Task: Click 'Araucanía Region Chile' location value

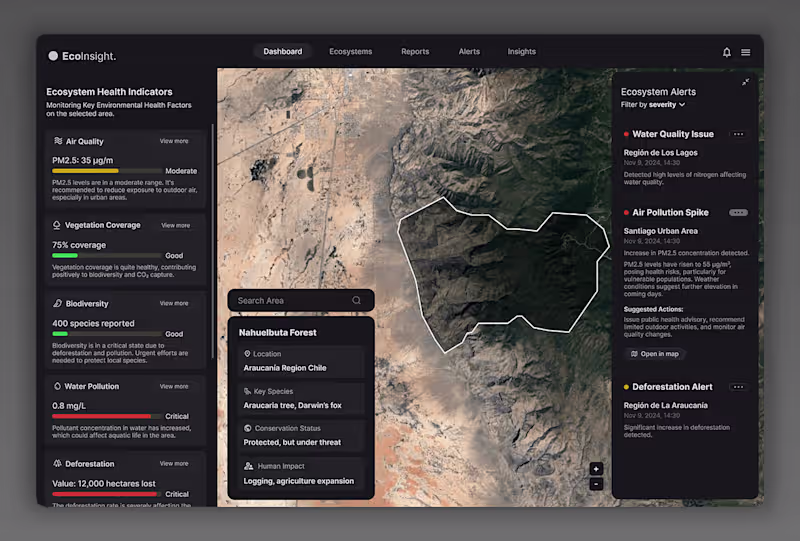Action: (285, 368)
